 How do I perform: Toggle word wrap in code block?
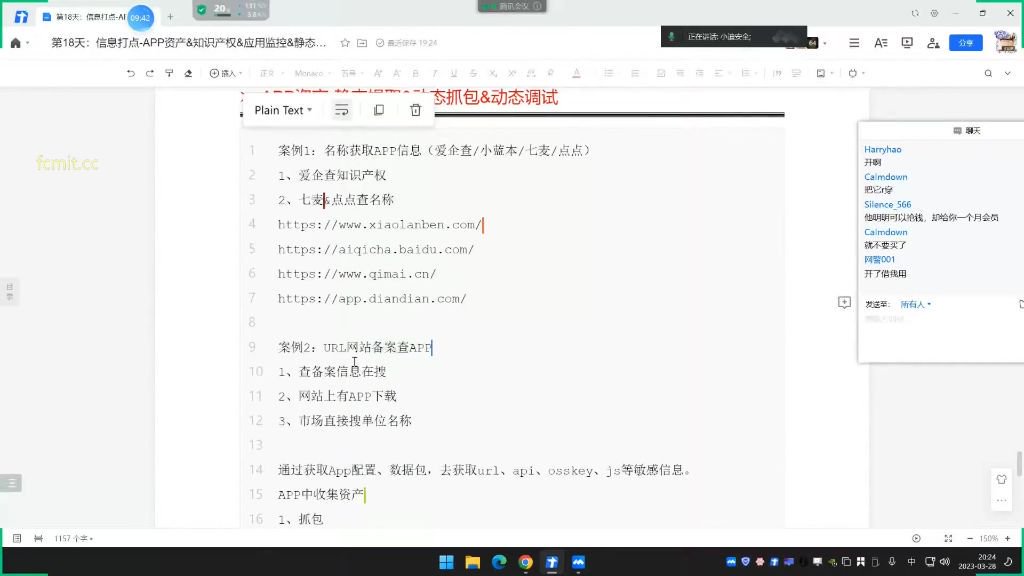(x=342, y=110)
